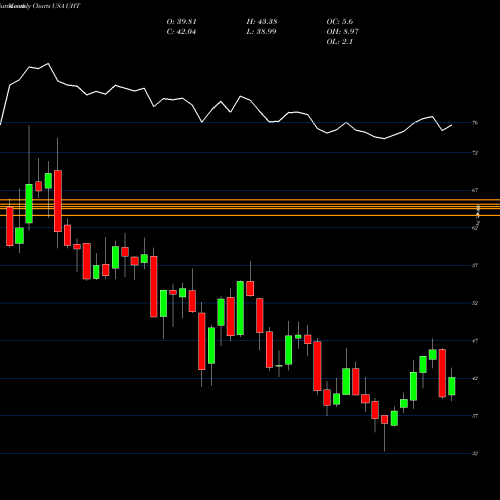
Task: Click the price axis label '37'
Action: coord(475,416)
